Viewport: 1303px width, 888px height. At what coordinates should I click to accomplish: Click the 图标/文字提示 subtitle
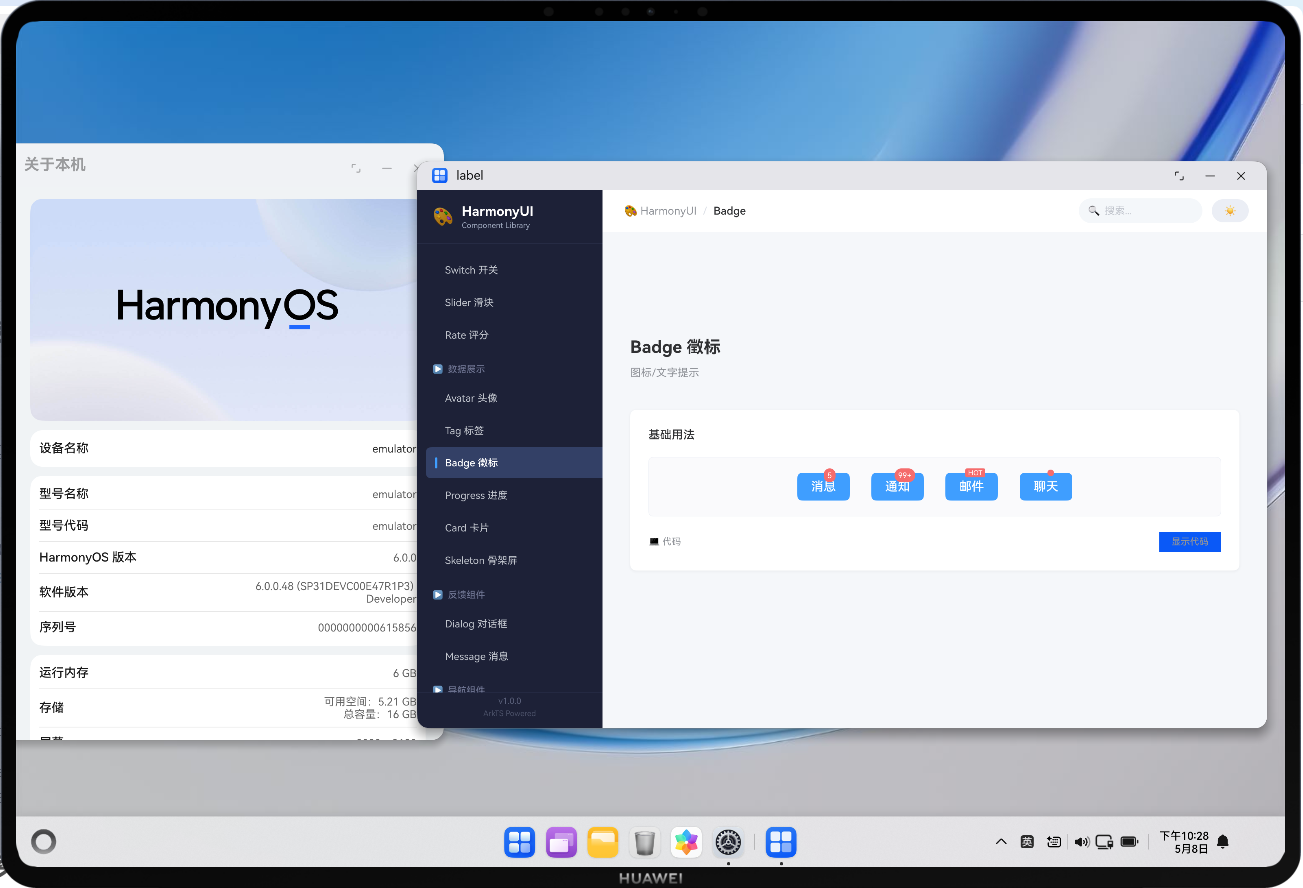(664, 373)
